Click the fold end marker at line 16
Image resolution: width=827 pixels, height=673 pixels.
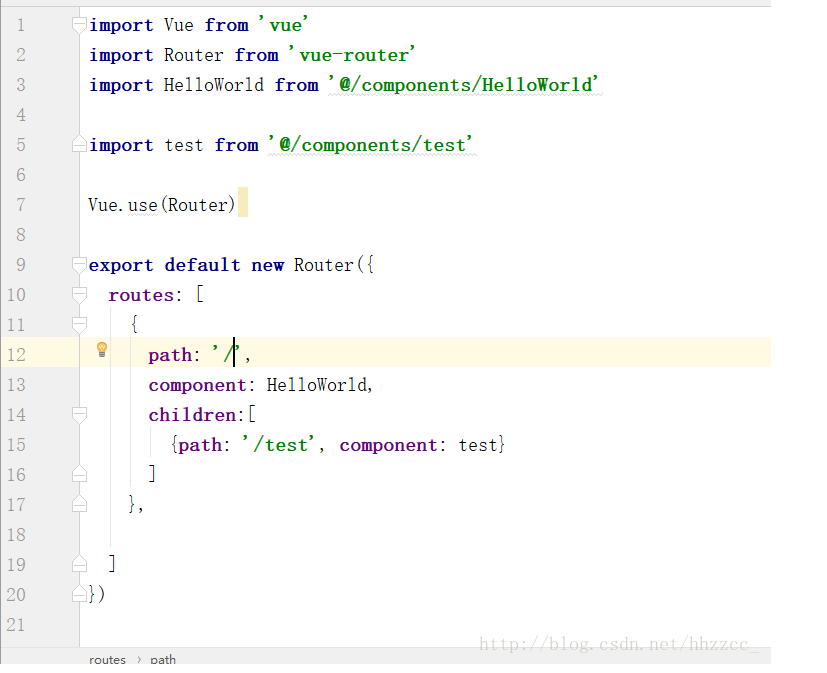pos(79,474)
